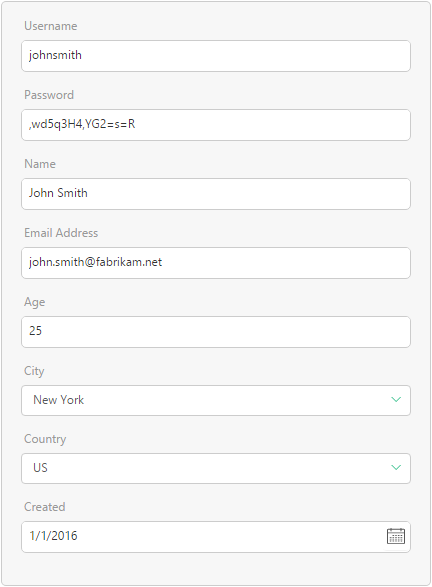Expand the City dropdown chevron arrow
This screenshot has height=587, width=432.
click(396, 399)
